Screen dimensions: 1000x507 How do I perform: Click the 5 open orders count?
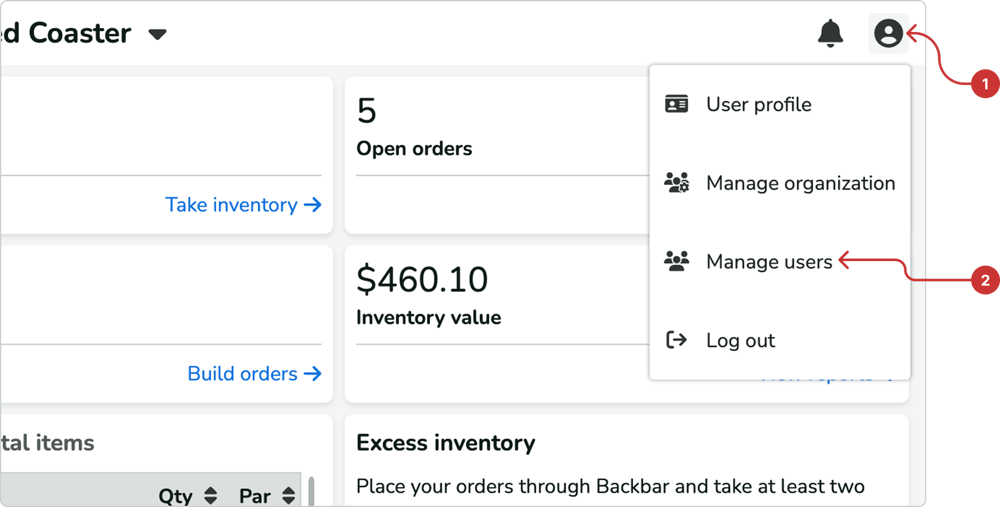pos(367,111)
